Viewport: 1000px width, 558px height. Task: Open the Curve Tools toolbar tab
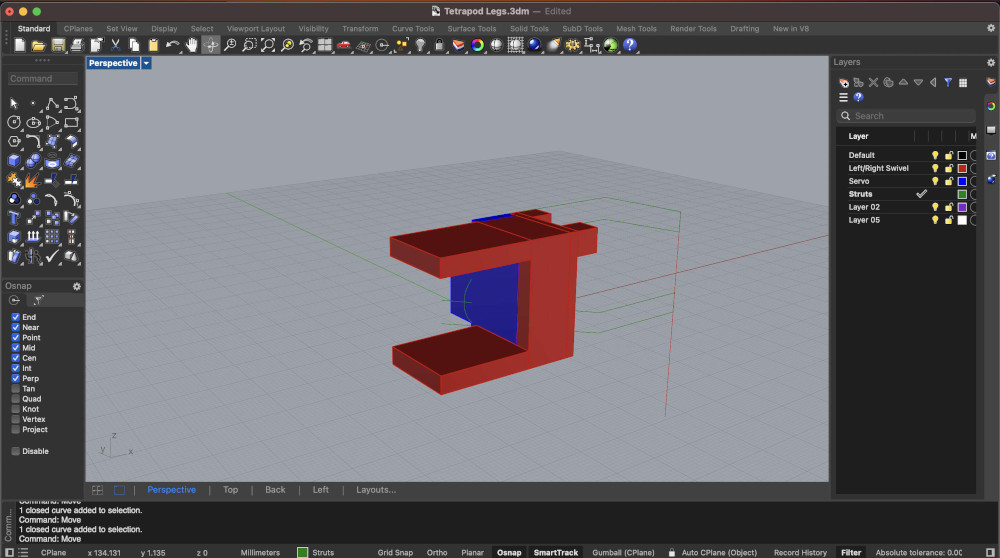click(413, 29)
